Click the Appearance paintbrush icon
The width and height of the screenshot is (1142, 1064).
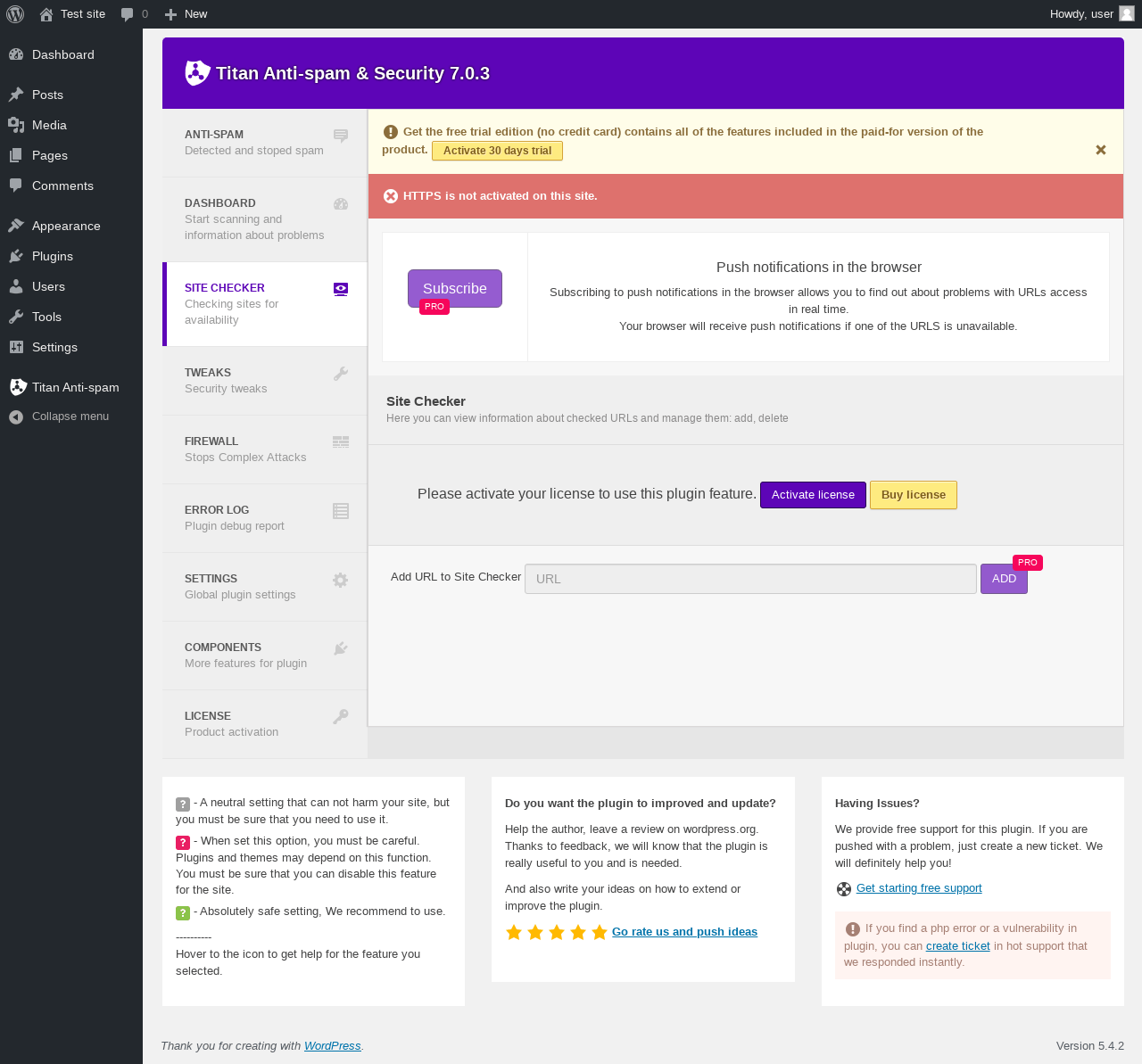(x=16, y=226)
